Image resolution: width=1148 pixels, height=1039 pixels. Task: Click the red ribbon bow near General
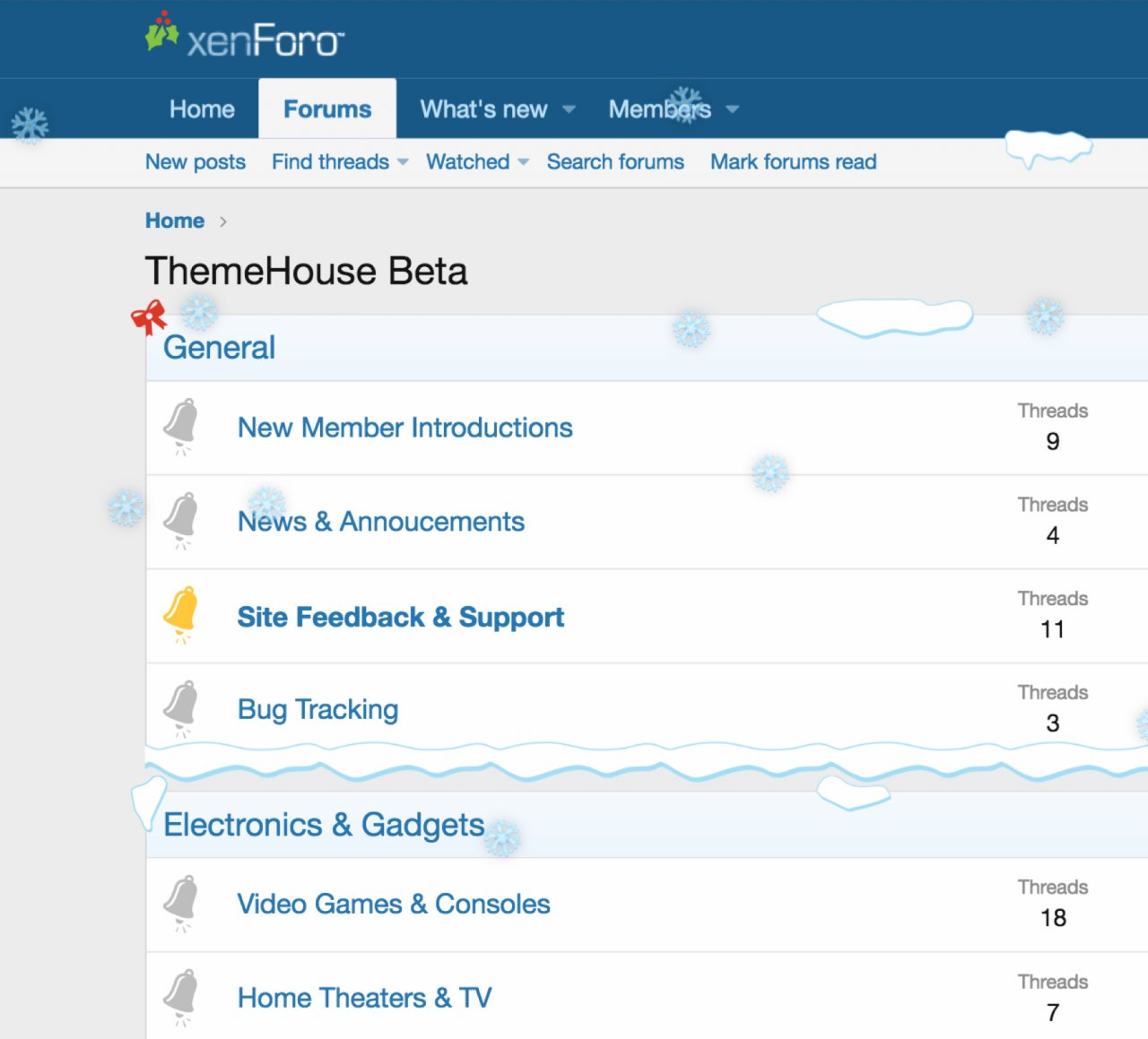pyautogui.click(x=149, y=316)
